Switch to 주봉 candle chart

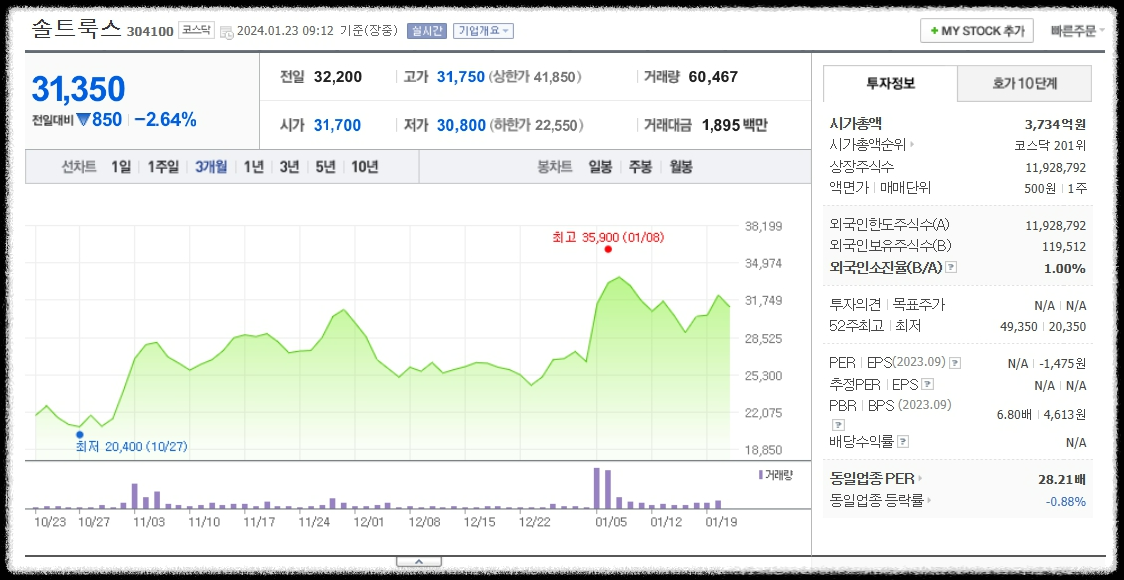(640, 167)
